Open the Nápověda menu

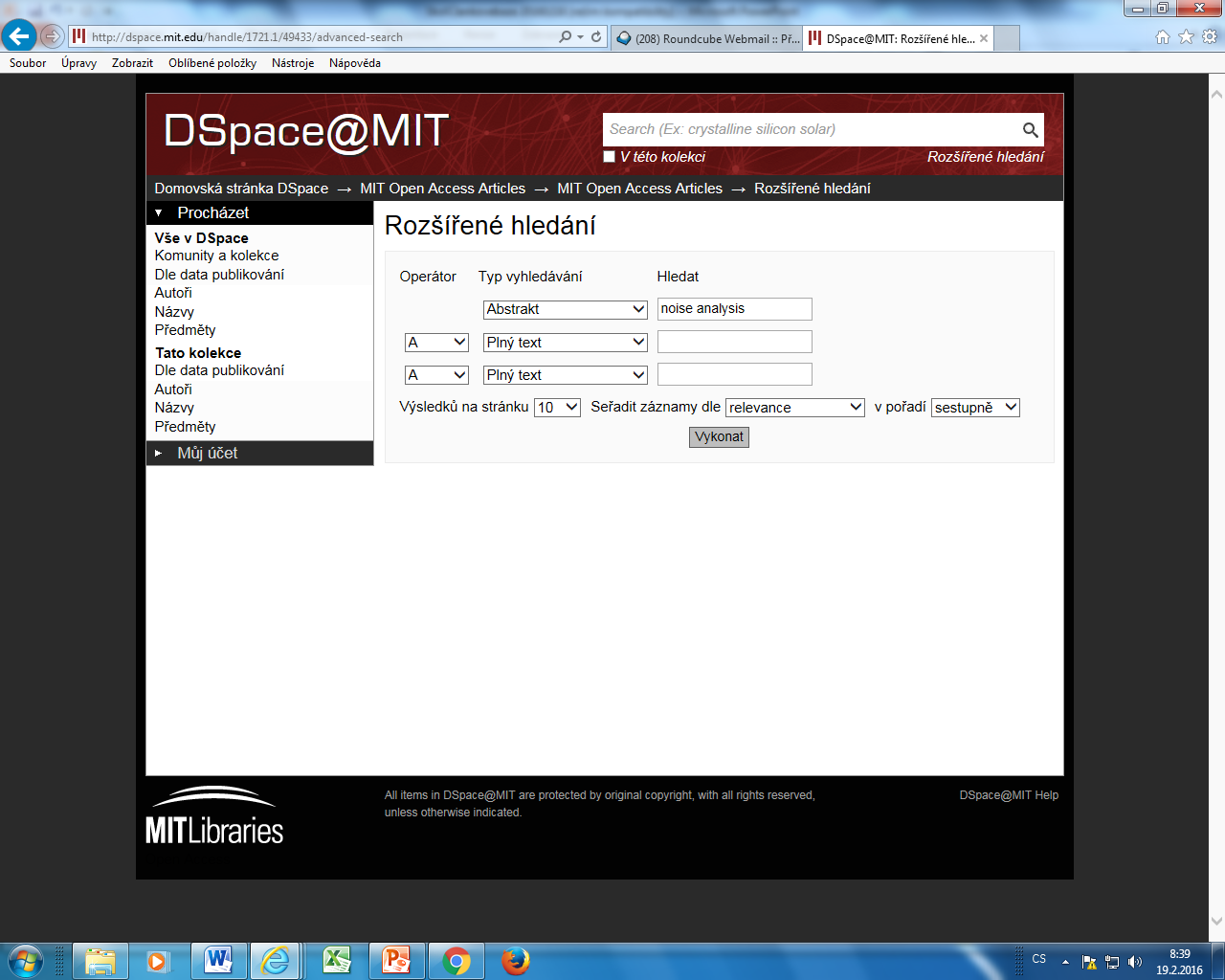coord(355,63)
